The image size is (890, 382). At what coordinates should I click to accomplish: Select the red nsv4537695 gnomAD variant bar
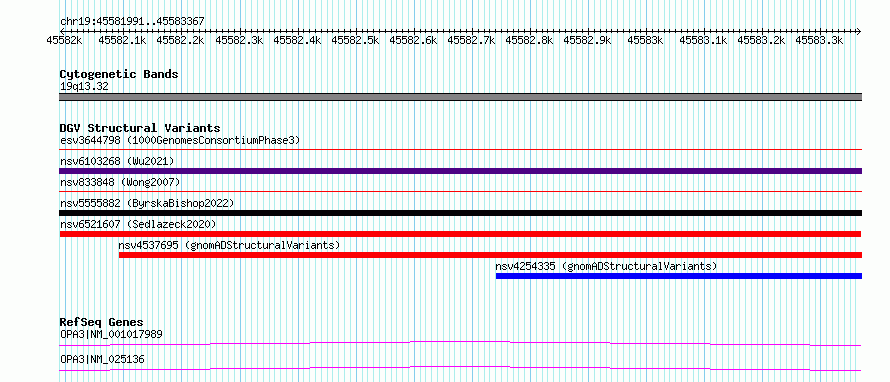click(490, 255)
